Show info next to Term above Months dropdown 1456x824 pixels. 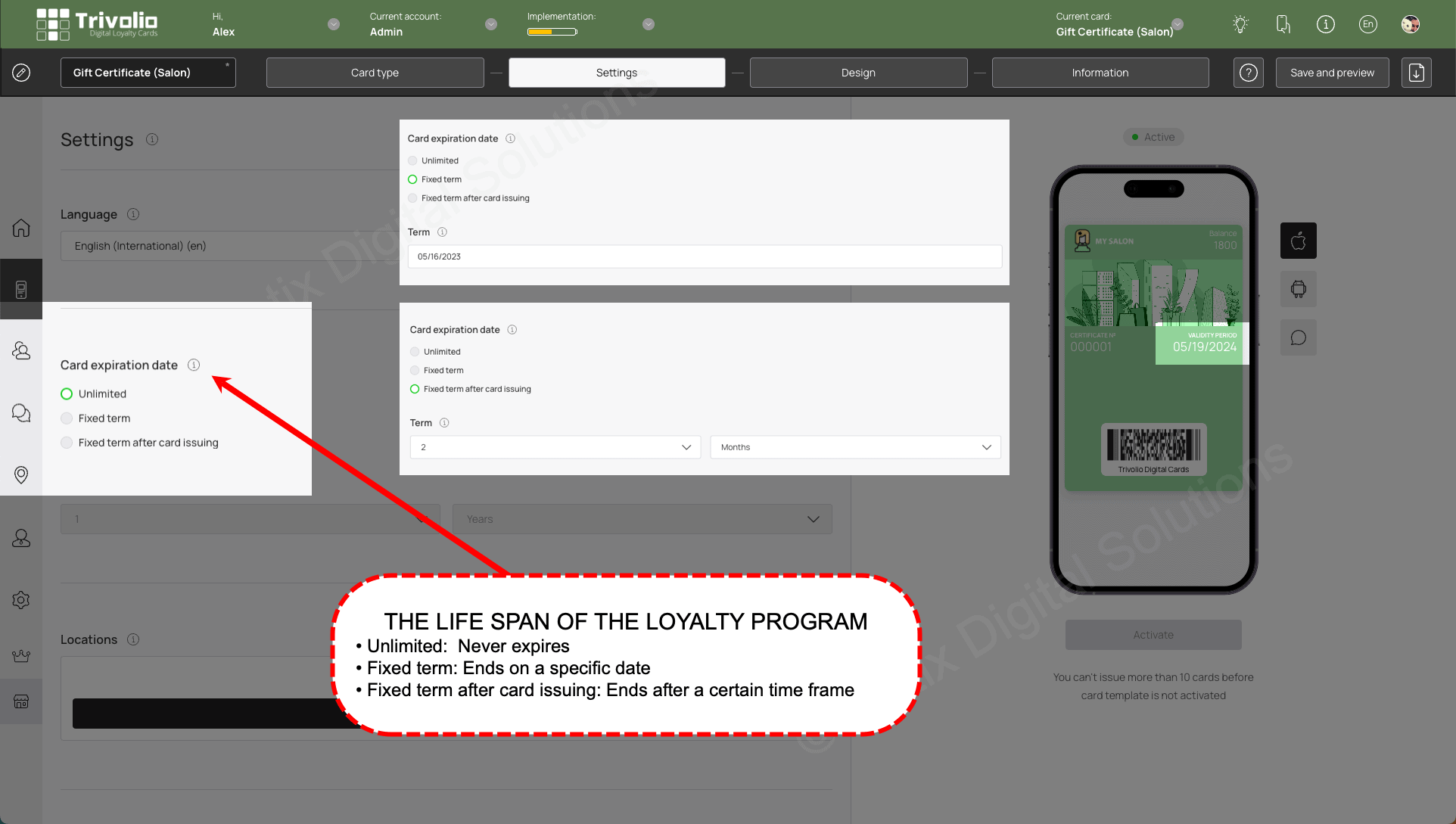coord(444,423)
